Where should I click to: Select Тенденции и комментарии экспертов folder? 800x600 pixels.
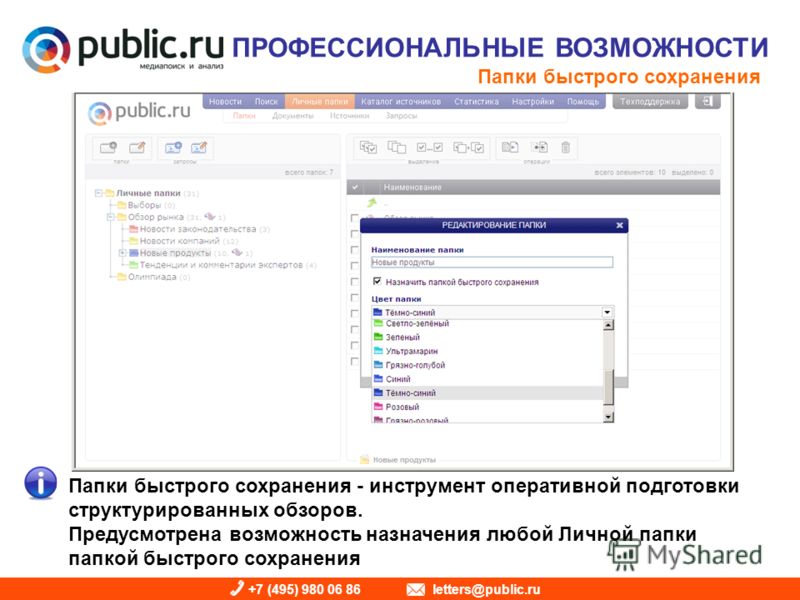pyautogui.click(x=221, y=265)
